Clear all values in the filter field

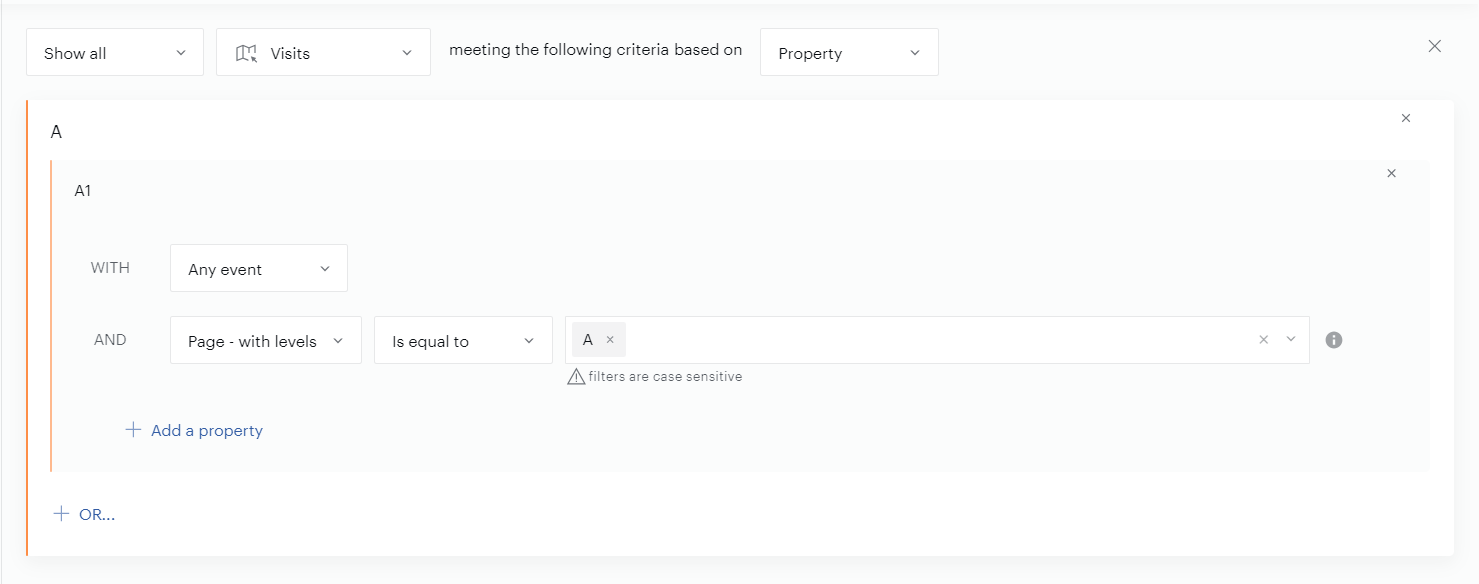click(1263, 340)
